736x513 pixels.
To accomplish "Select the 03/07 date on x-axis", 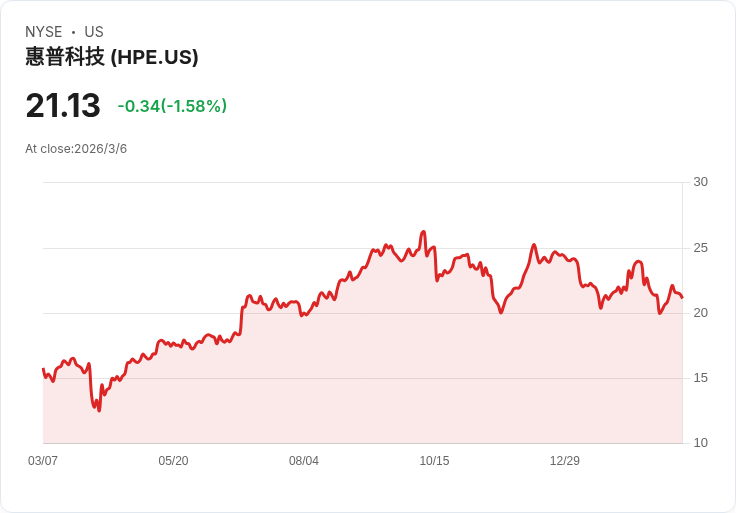I will click(x=43, y=461).
